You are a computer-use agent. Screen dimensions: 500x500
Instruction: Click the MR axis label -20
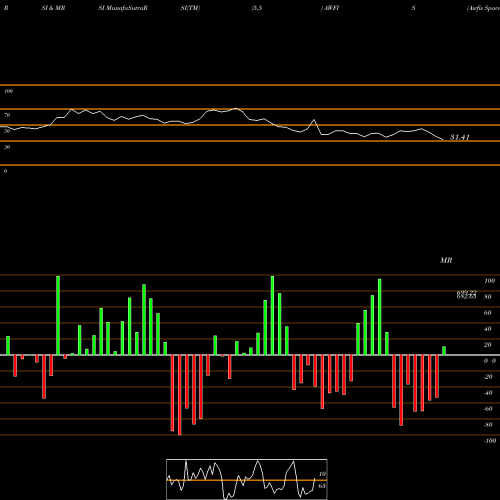tap(488, 377)
